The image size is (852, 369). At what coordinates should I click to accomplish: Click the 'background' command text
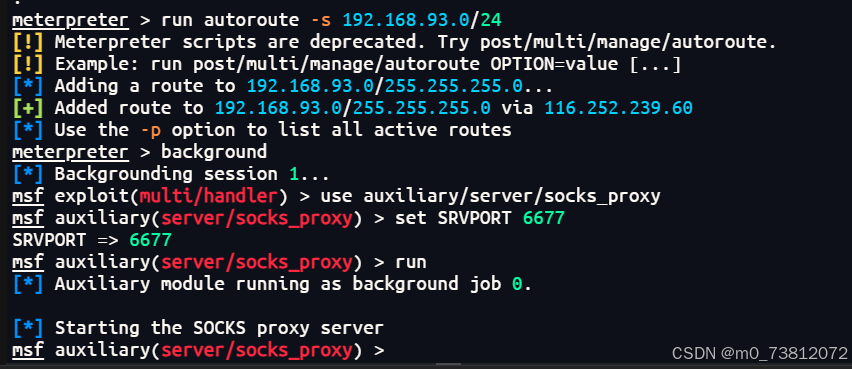214,152
